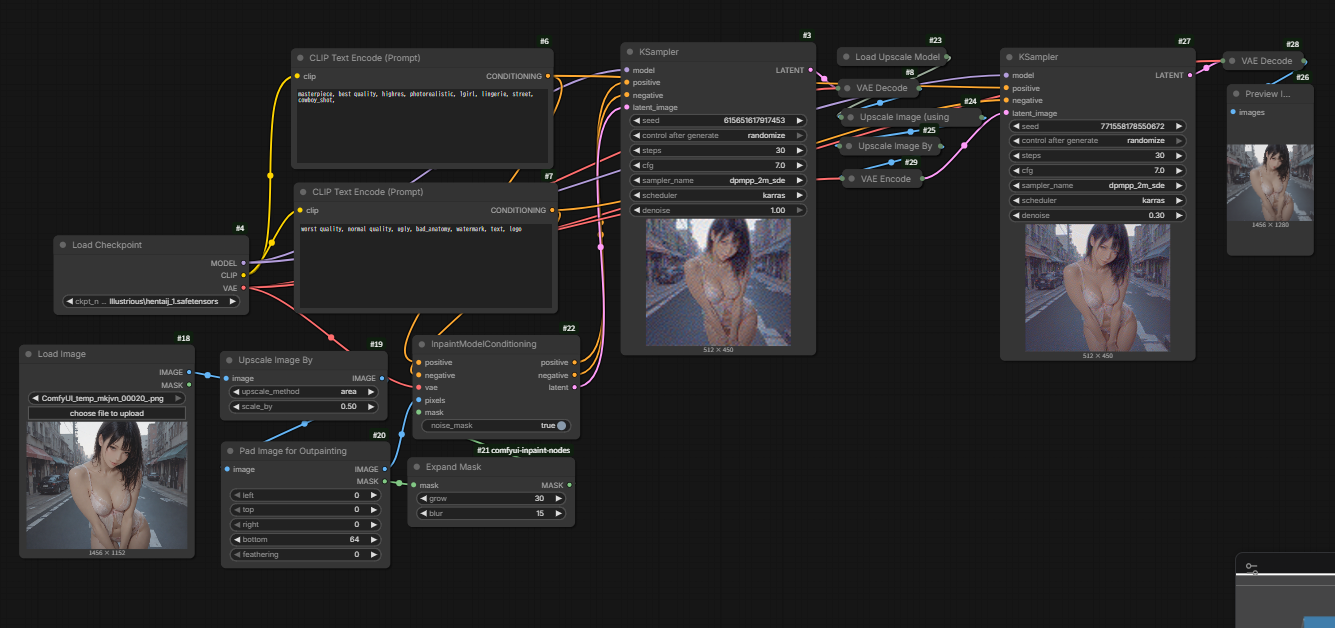This screenshot has height=628, width=1335.
Task: Toggle the noise_mask switch in InpaintModelConditioning
Action: tap(562, 425)
